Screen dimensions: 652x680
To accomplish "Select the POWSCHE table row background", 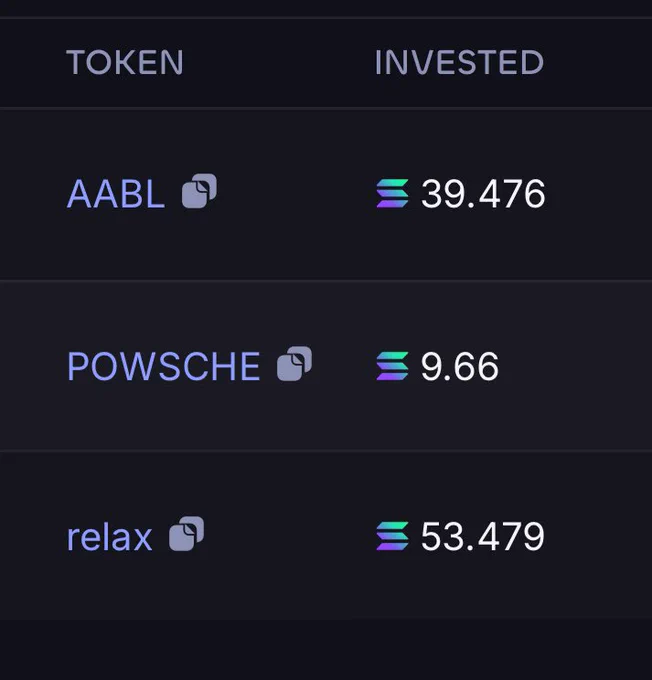I will (x=326, y=366).
